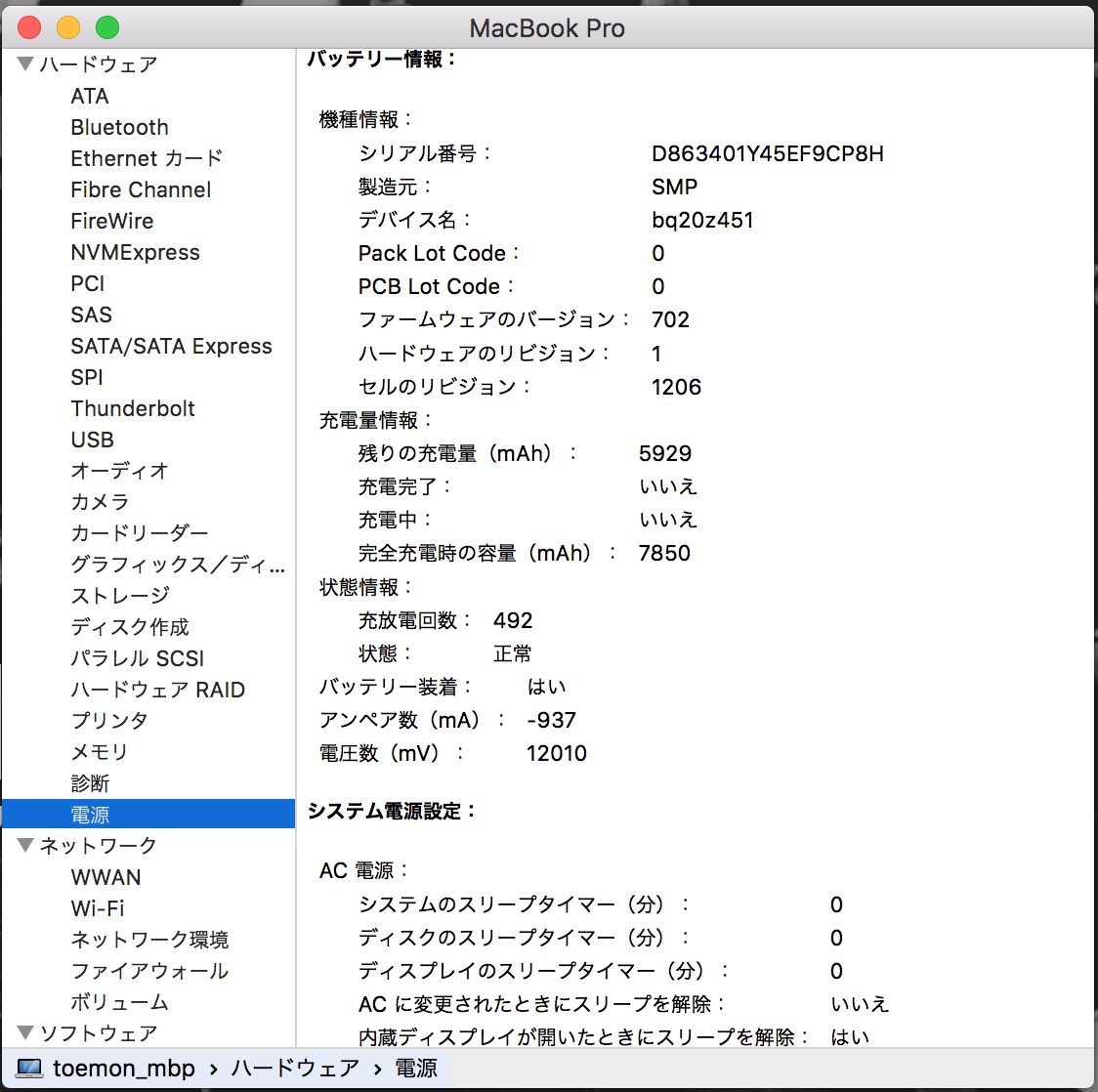
Task: Open the プリンタ entry
Action: [x=110, y=721]
